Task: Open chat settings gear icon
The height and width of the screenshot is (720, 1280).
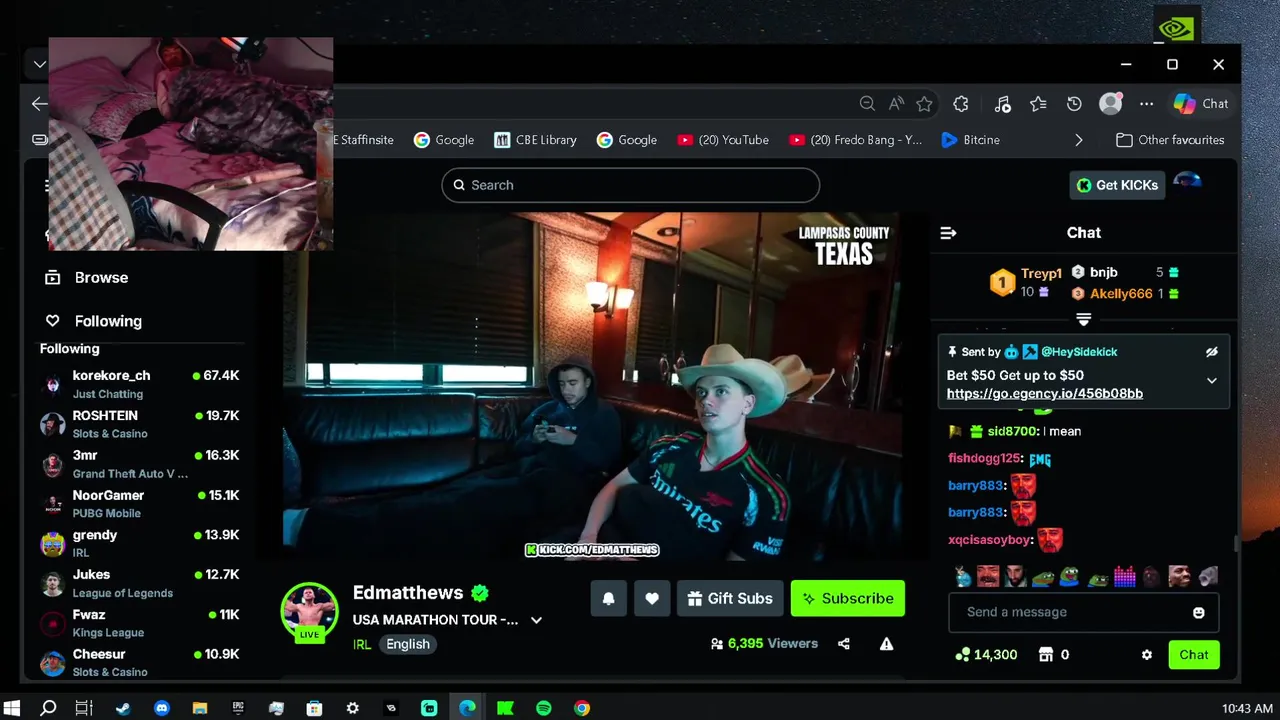Action: (x=1147, y=655)
